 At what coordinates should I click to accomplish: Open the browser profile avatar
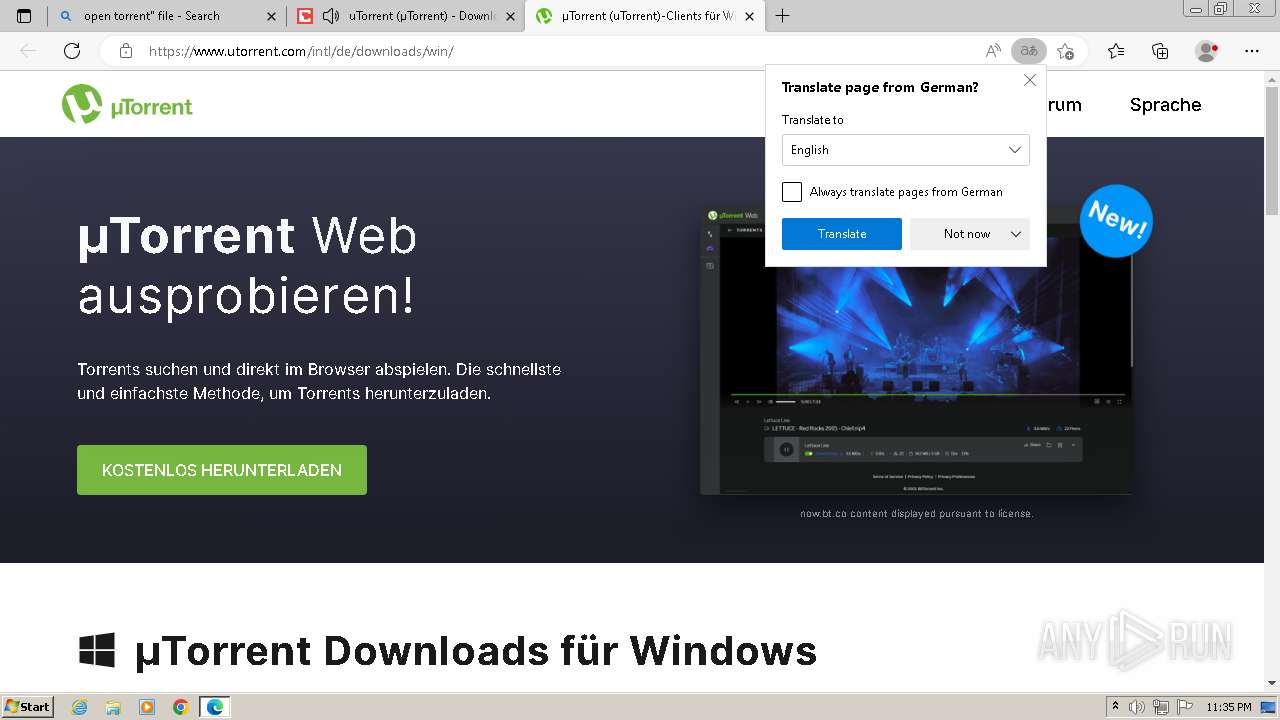pos(1207,51)
